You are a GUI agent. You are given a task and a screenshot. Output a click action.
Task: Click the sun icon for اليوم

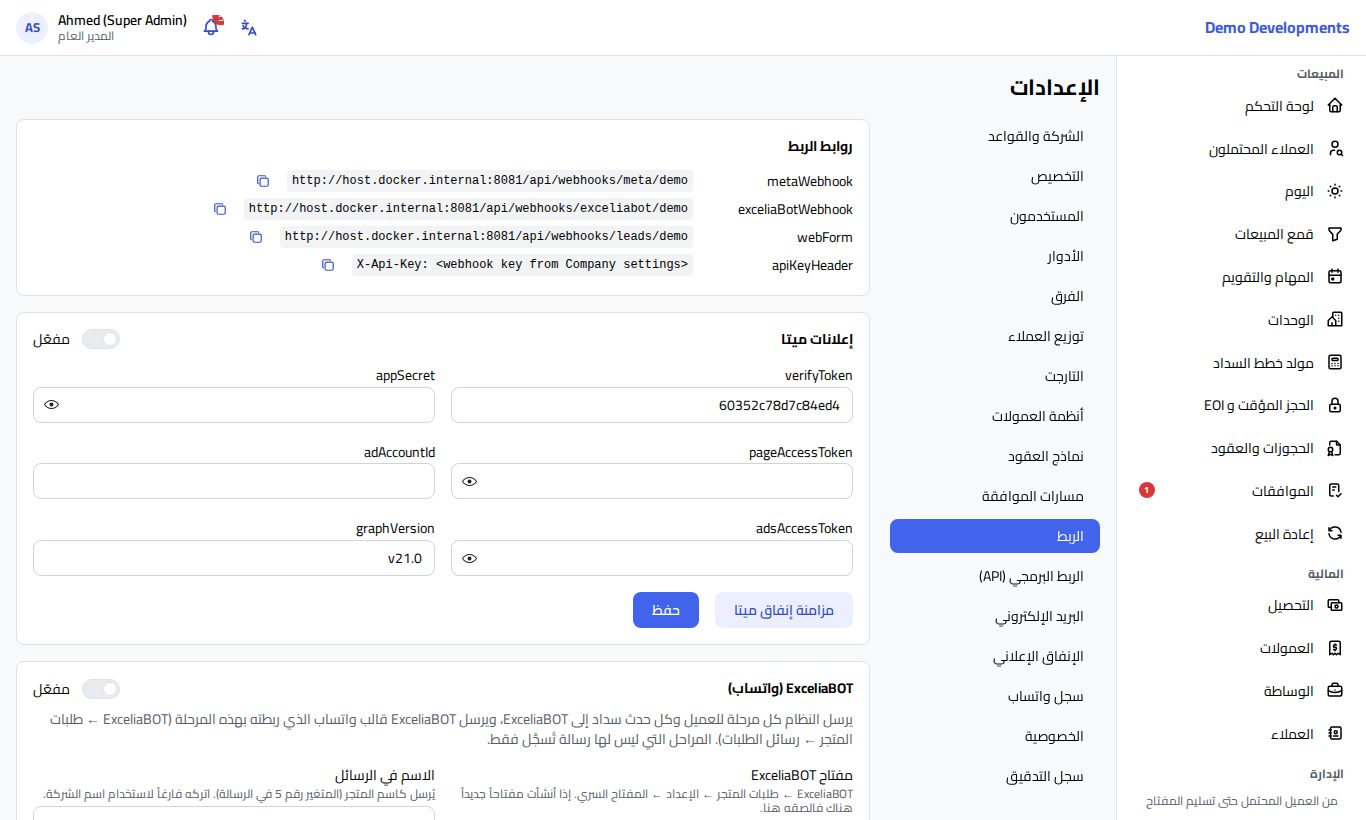(x=1334, y=191)
